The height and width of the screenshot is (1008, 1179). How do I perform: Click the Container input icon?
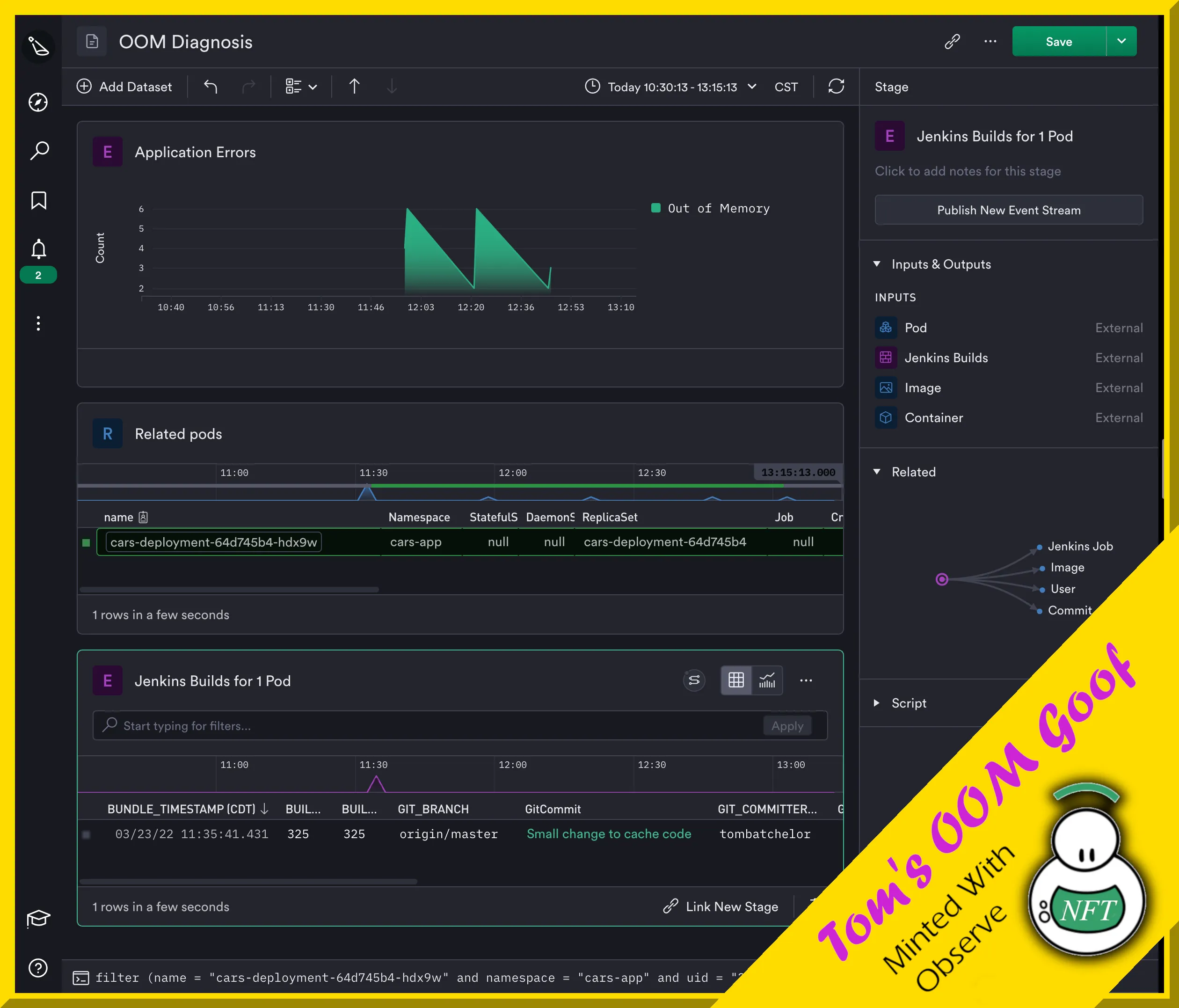[x=886, y=418]
